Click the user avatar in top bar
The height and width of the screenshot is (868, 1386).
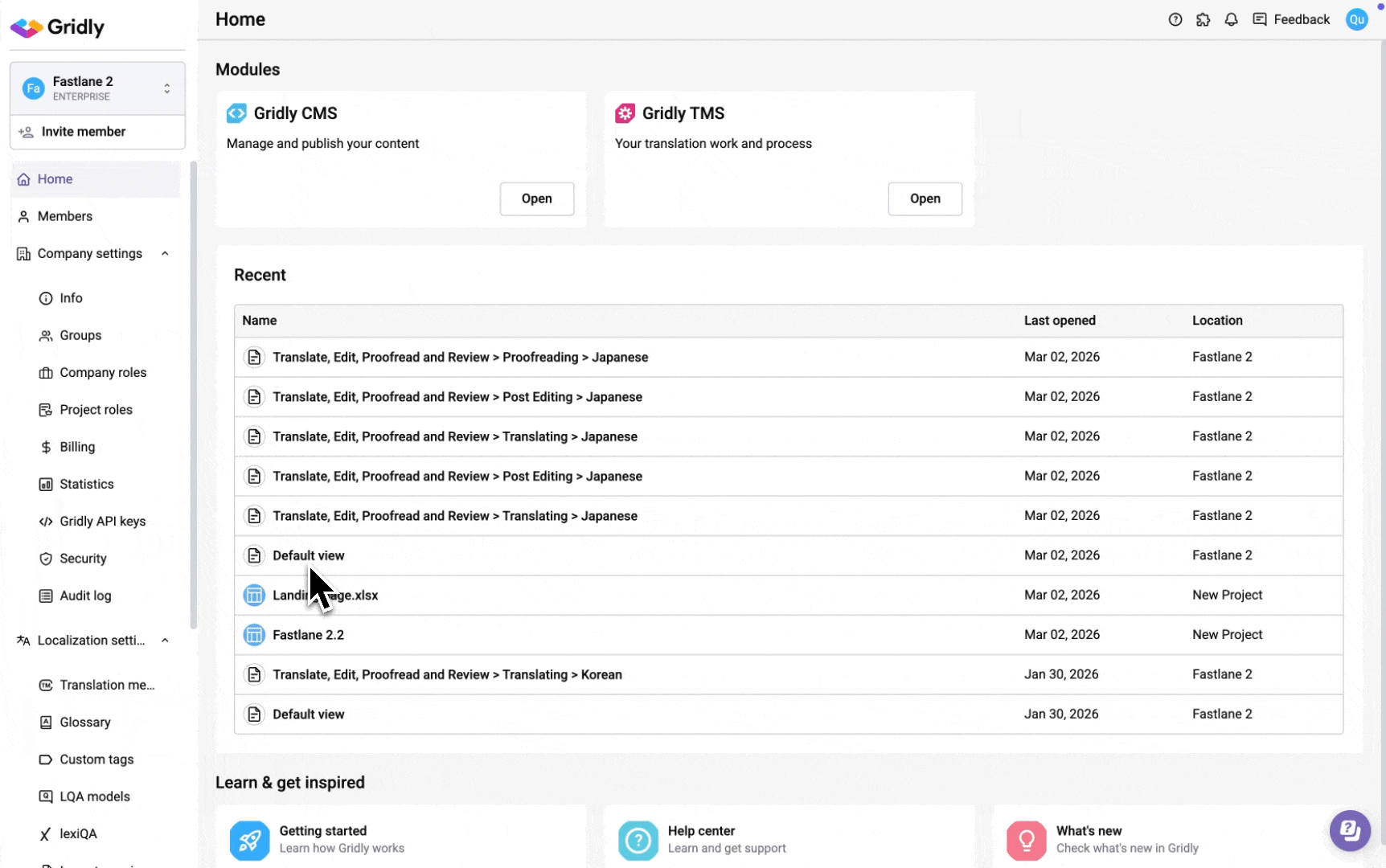coord(1356,19)
